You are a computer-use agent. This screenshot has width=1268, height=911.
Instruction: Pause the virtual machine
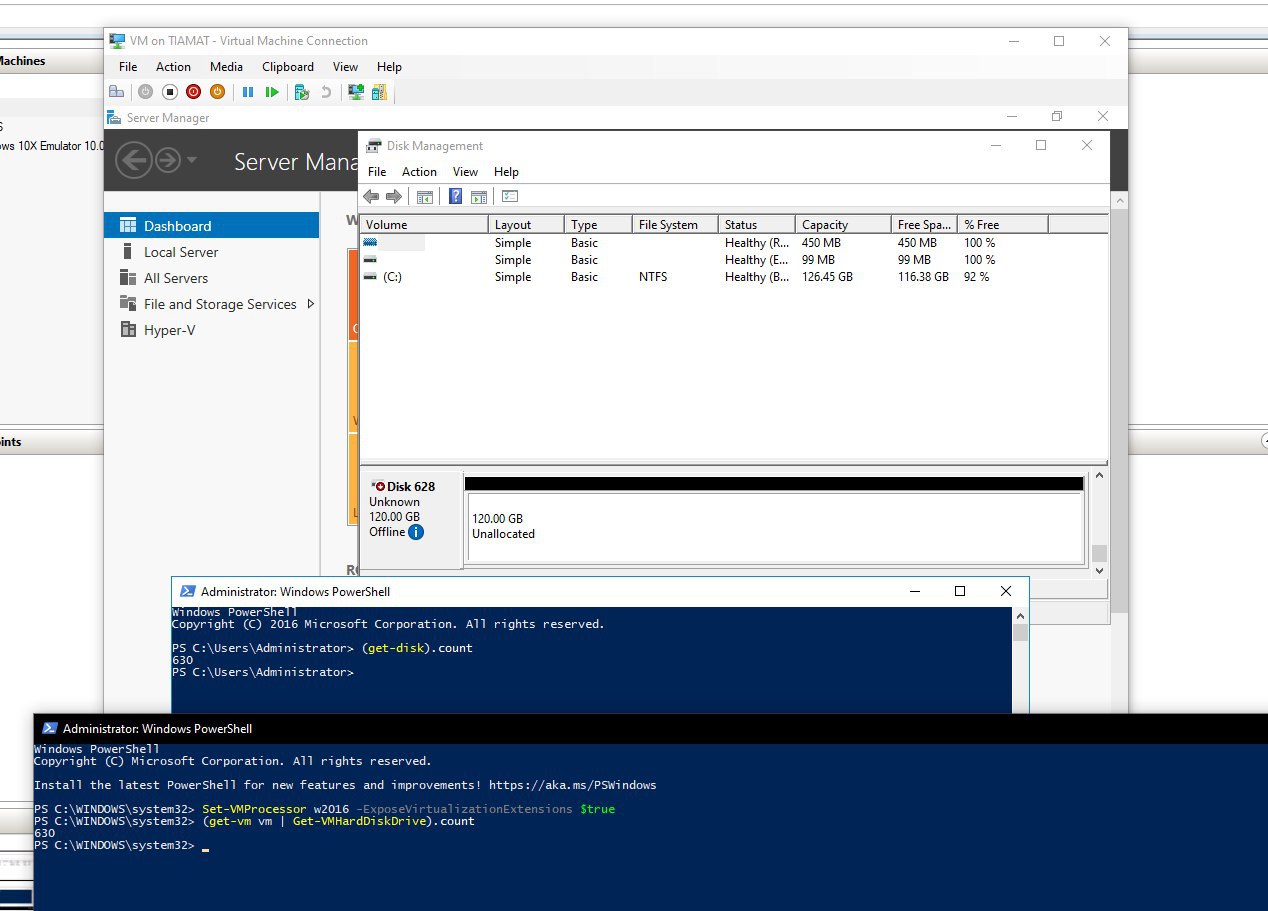[x=248, y=92]
